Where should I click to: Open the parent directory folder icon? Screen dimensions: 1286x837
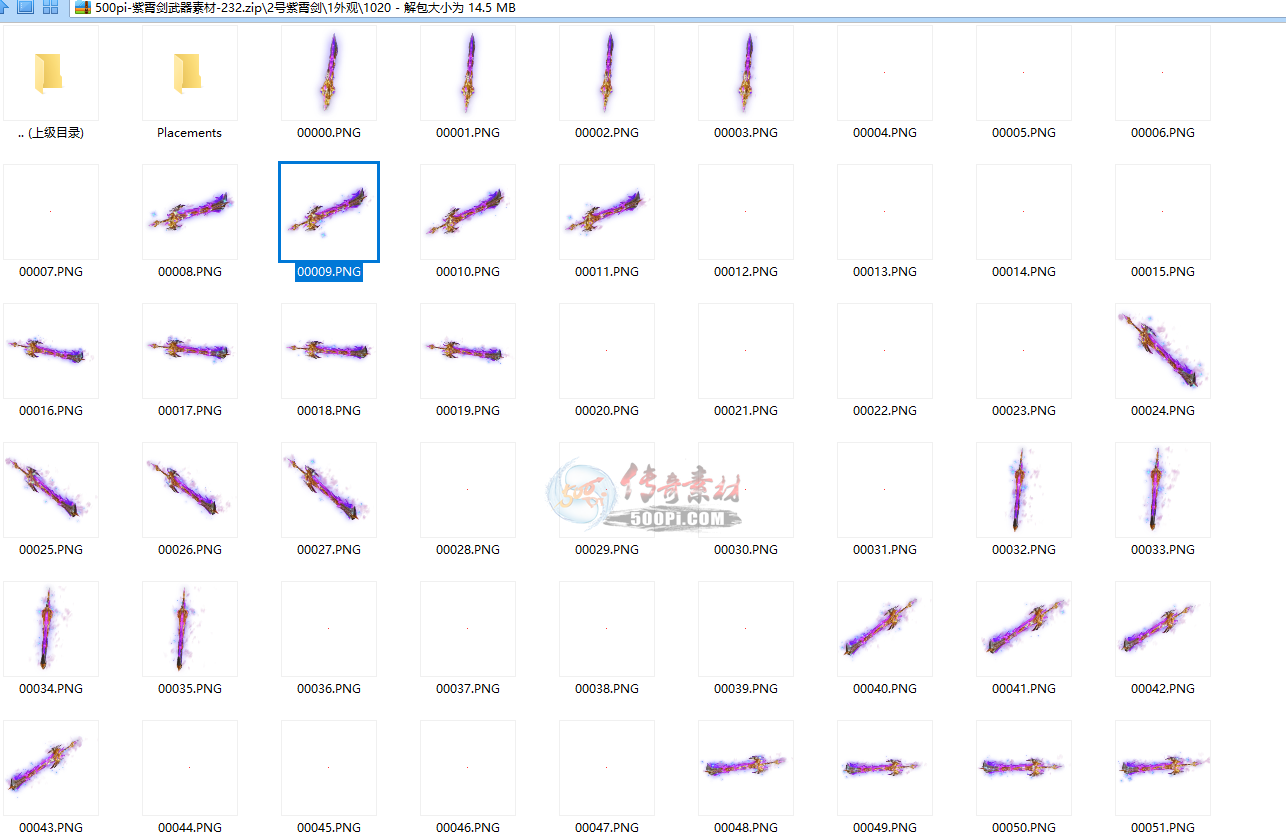(x=51, y=73)
